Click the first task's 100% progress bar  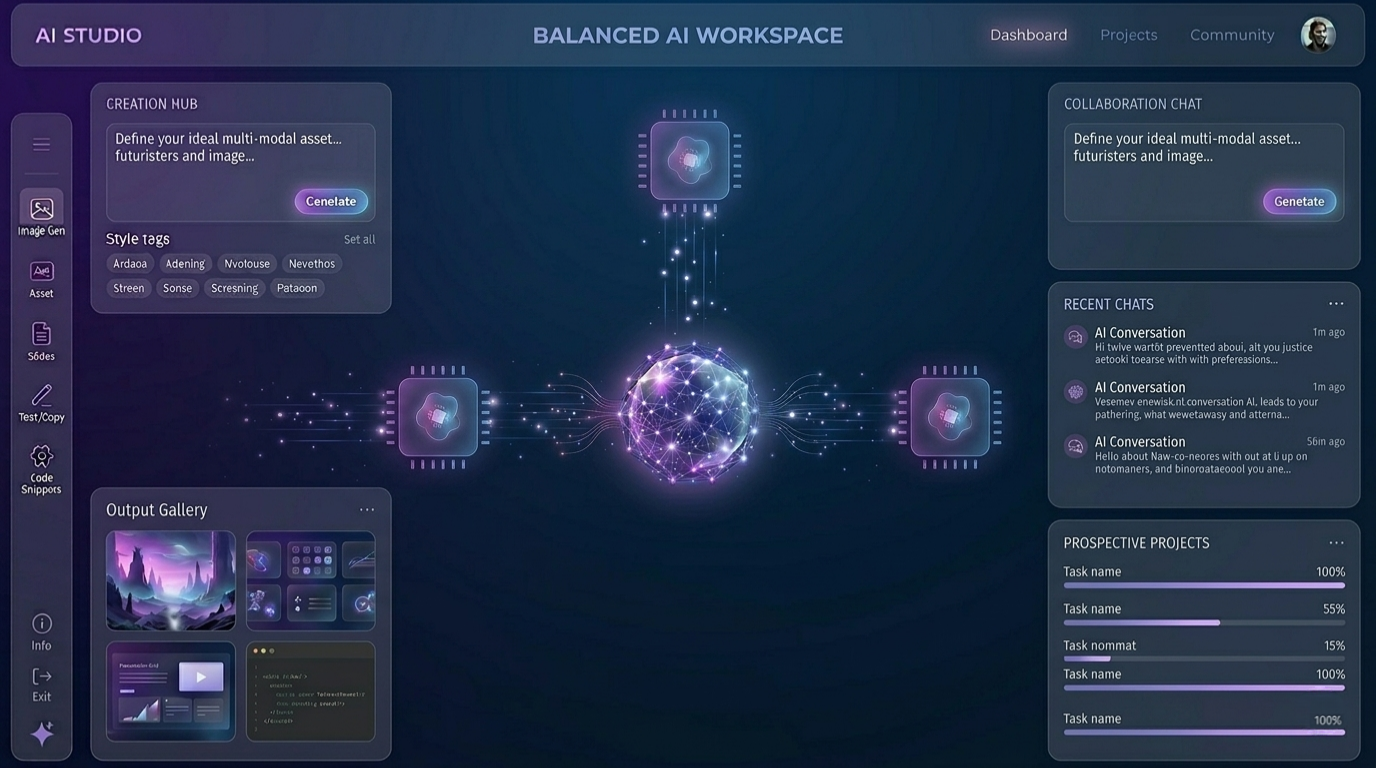(x=1204, y=586)
